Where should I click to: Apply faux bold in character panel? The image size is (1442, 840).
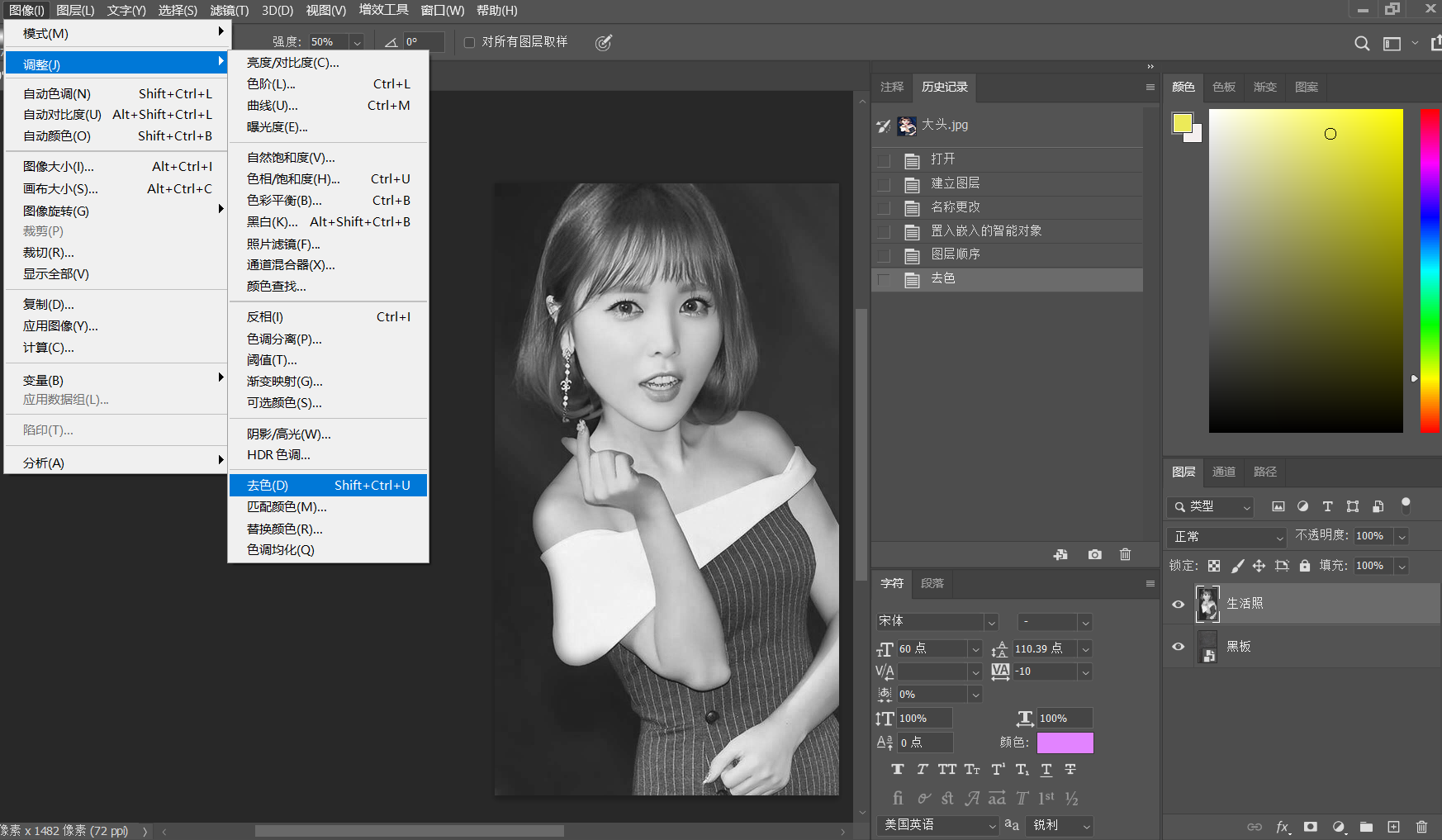tap(898, 770)
